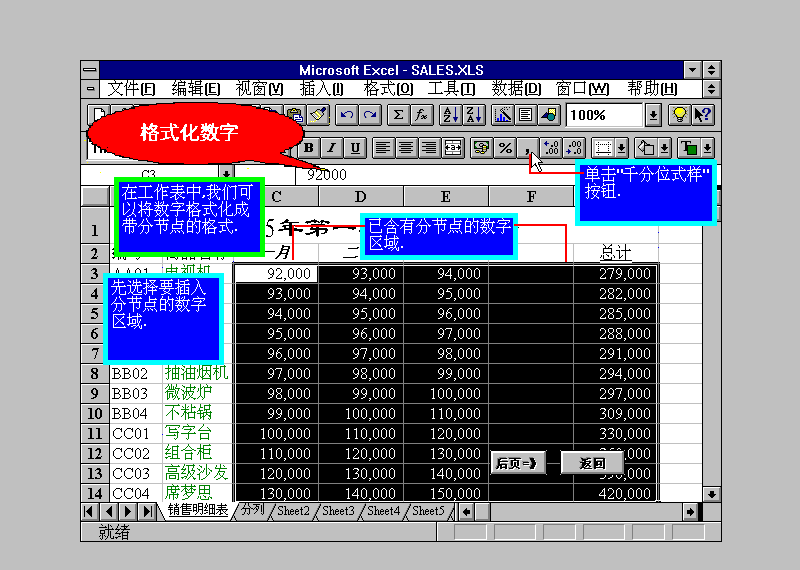This screenshot has height=570, width=800.
Task: Open the 格式(O) menu
Action: 388,89
